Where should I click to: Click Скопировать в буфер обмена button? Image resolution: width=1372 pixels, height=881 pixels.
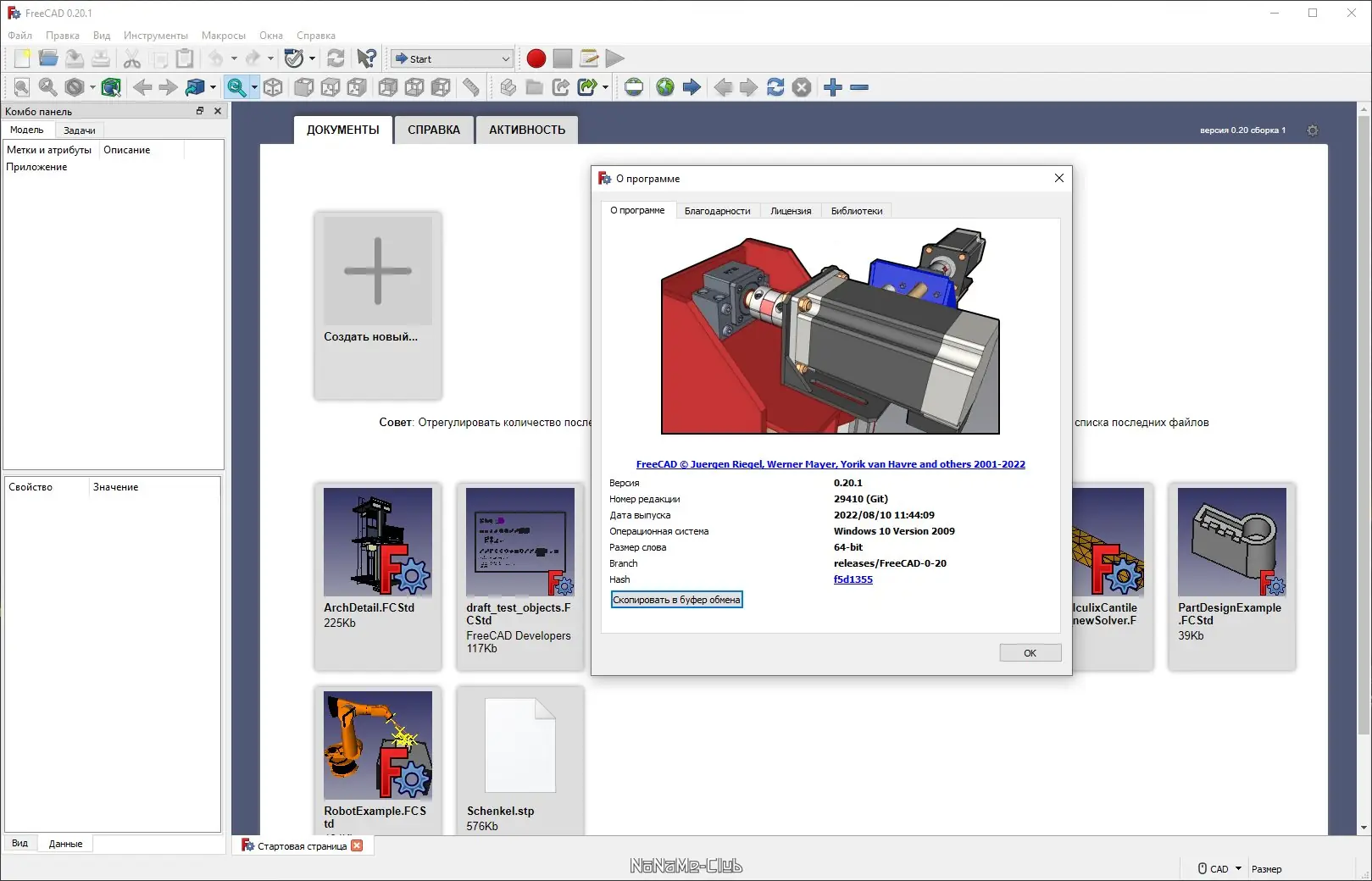click(676, 600)
